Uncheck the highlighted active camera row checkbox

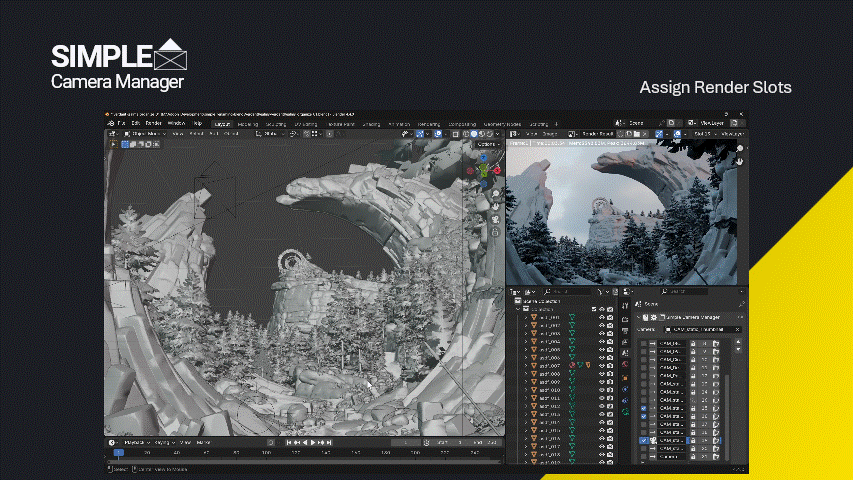pos(644,440)
